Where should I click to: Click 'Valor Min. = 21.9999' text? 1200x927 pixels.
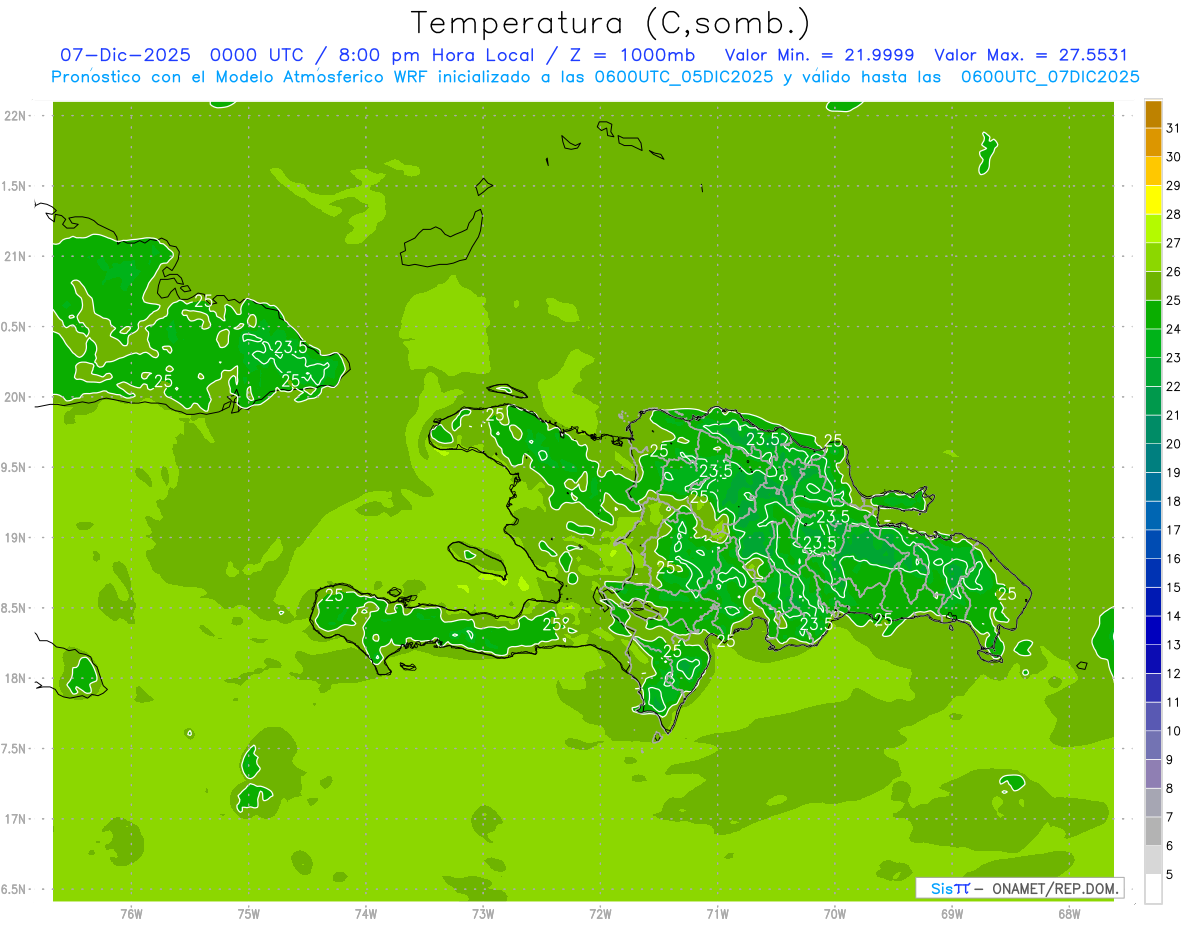click(x=819, y=56)
